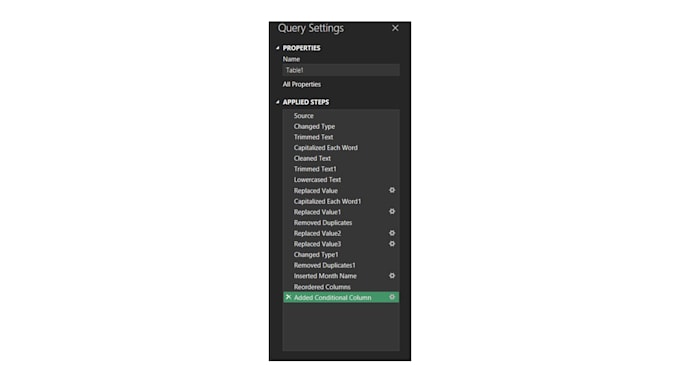Open the All Properties link
This screenshot has width=680, height=383.
[x=302, y=84]
